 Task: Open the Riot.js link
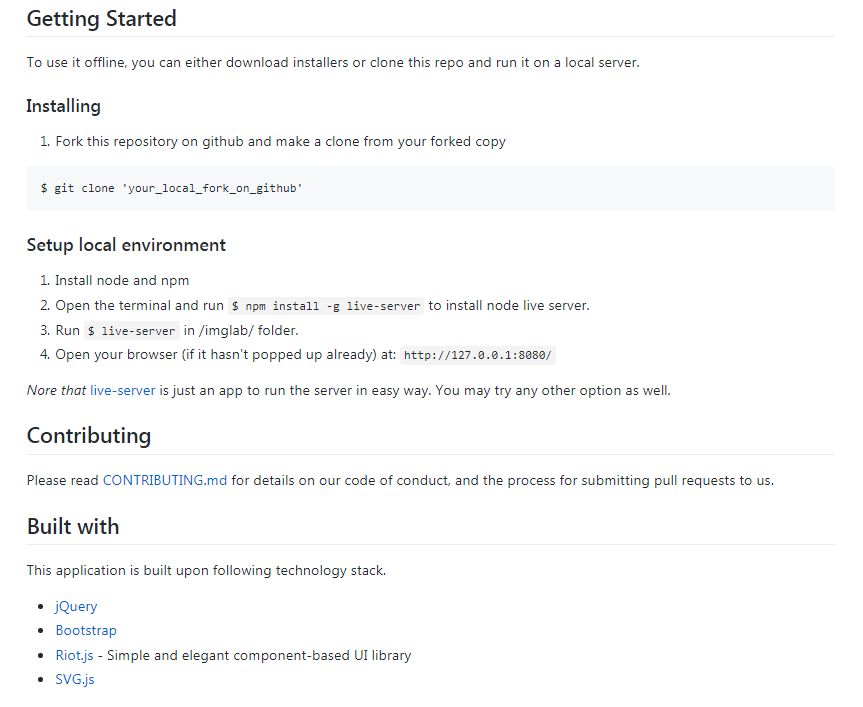point(74,655)
